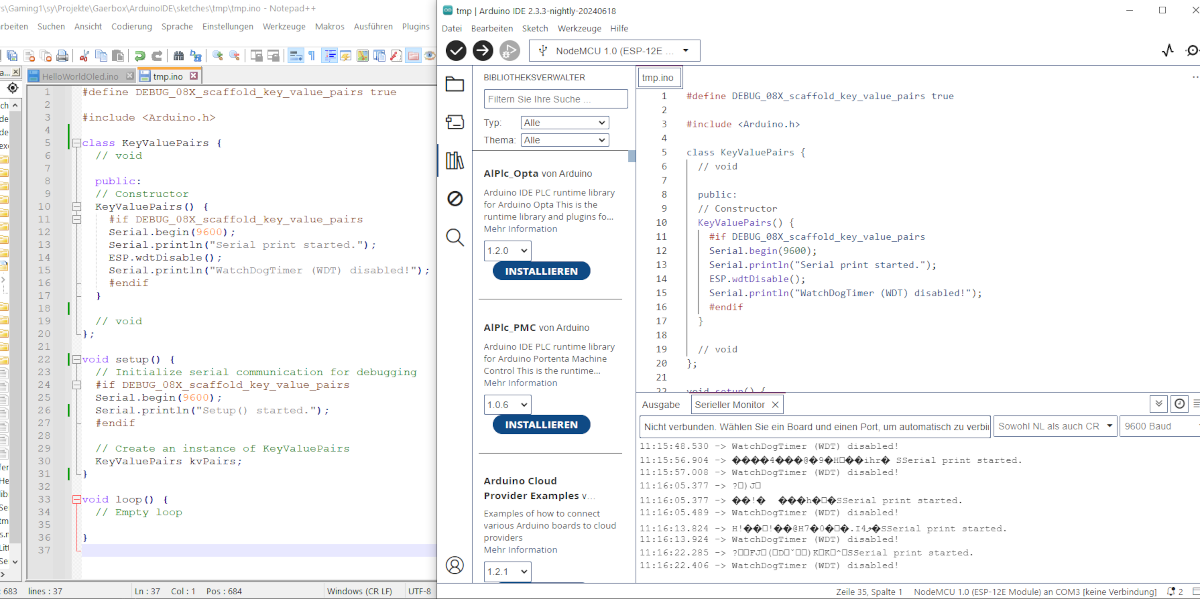
Task: Open the Boards Manager sidebar icon
Action: pos(455,122)
